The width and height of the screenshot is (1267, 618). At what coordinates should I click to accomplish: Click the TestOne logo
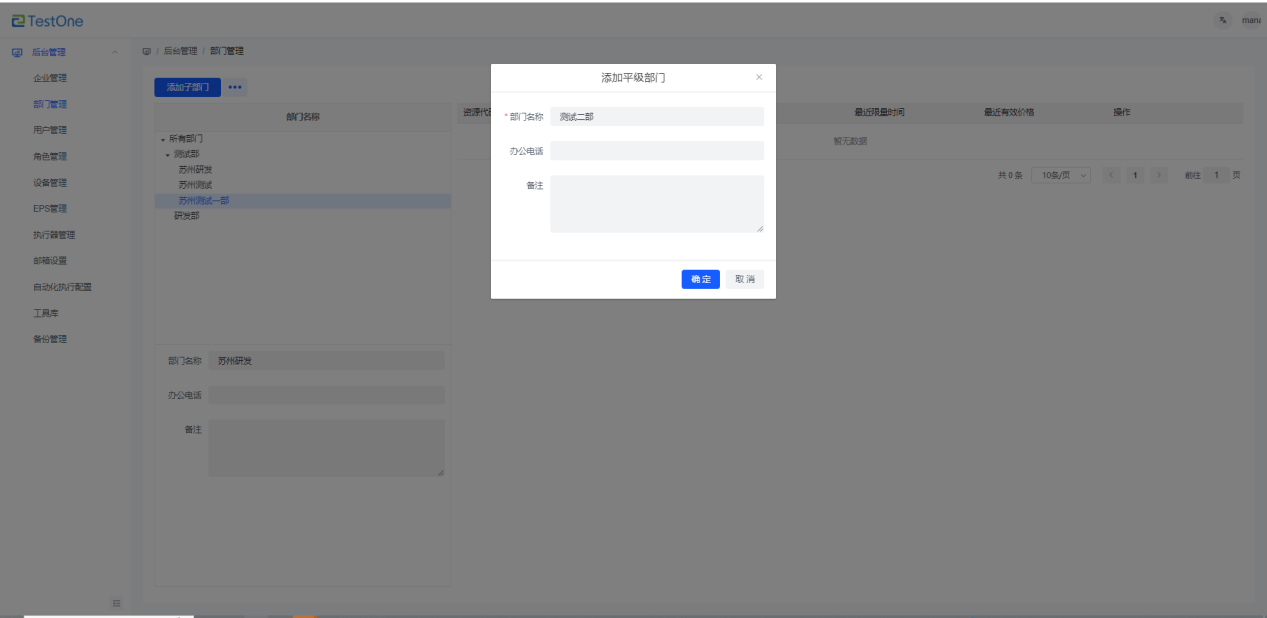coord(48,21)
